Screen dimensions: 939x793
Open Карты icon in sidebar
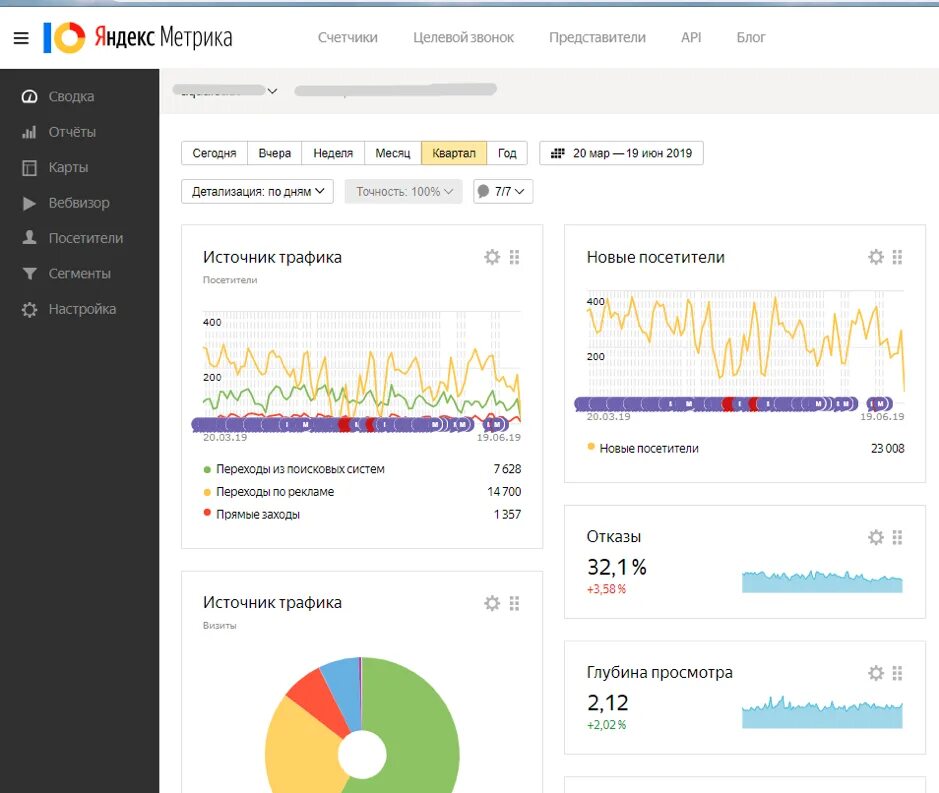[29, 168]
